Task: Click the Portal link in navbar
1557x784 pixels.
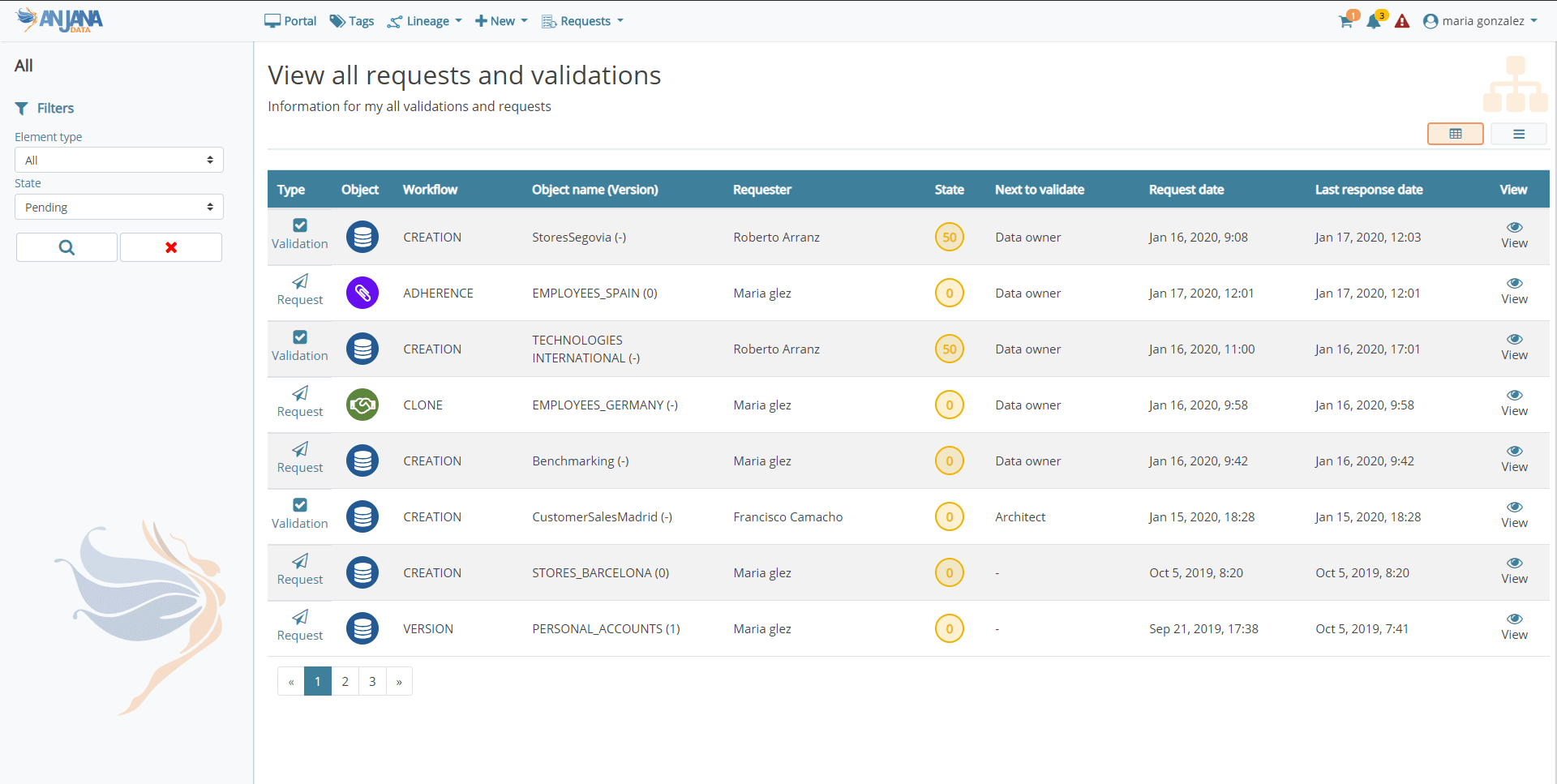Action: pyautogui.click(x=290, y=21)
